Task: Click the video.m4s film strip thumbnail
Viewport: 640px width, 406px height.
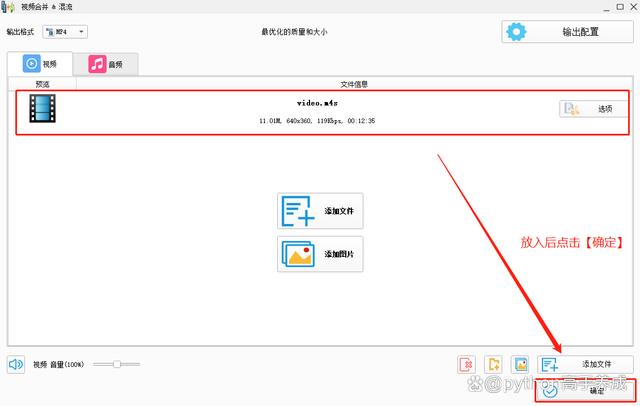Action: click(x=43, y=110)
